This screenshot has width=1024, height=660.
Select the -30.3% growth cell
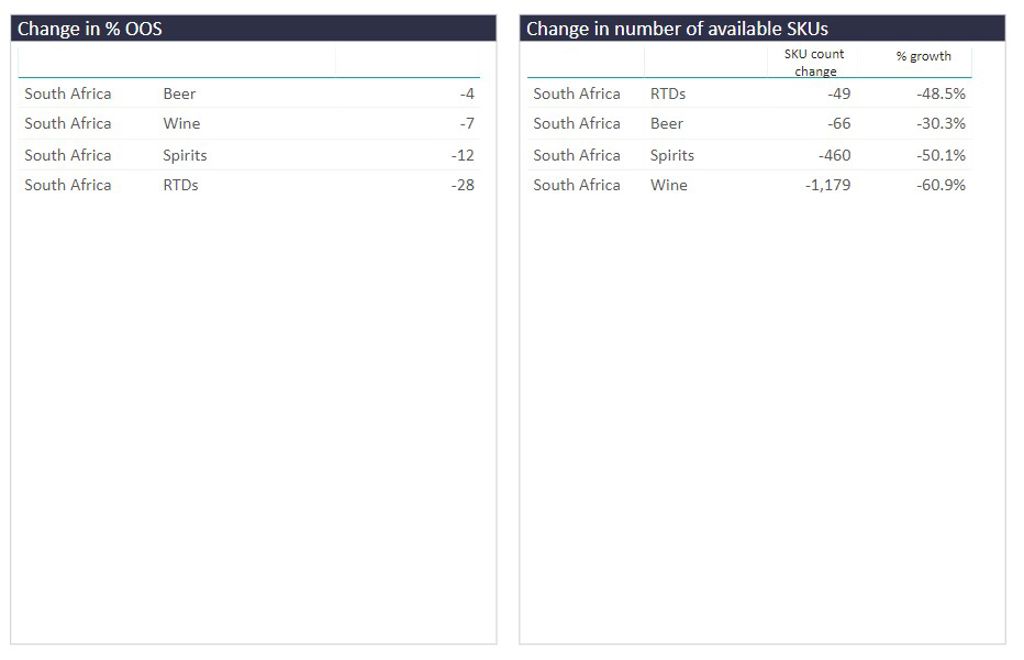[940, 124]
